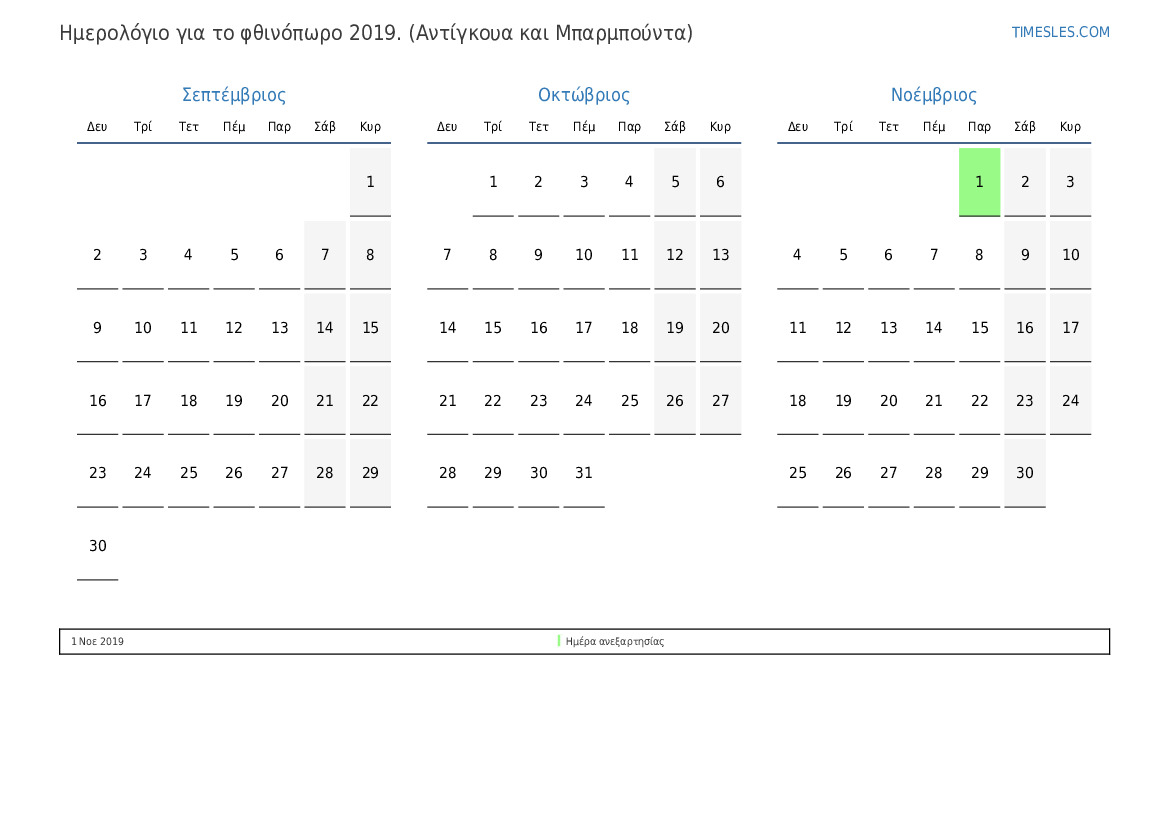Viewport: 1169px width, 827px height.
Task: Click day 27 in Οκτώβριος
Action: (x=720, y=401)
